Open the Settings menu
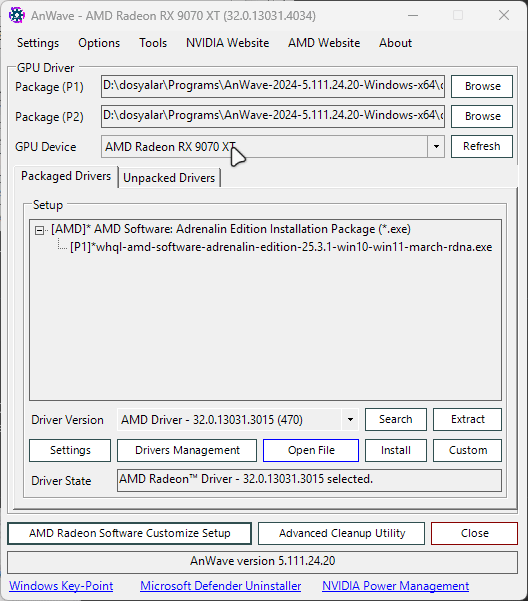Viewport: 528px width, 601px height. (38, 43)
